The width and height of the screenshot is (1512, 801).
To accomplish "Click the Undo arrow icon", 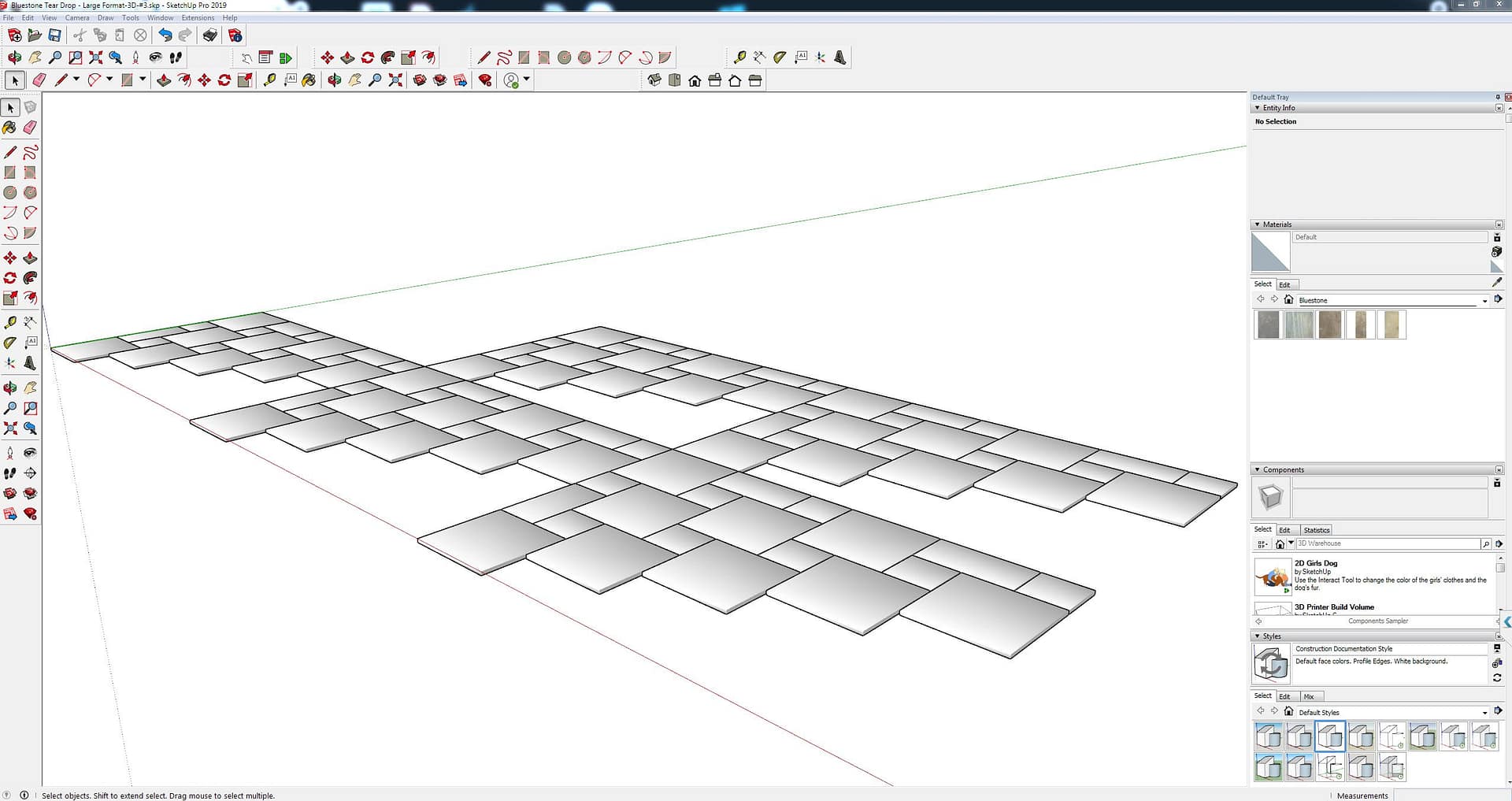I will [x=165, y=35].
